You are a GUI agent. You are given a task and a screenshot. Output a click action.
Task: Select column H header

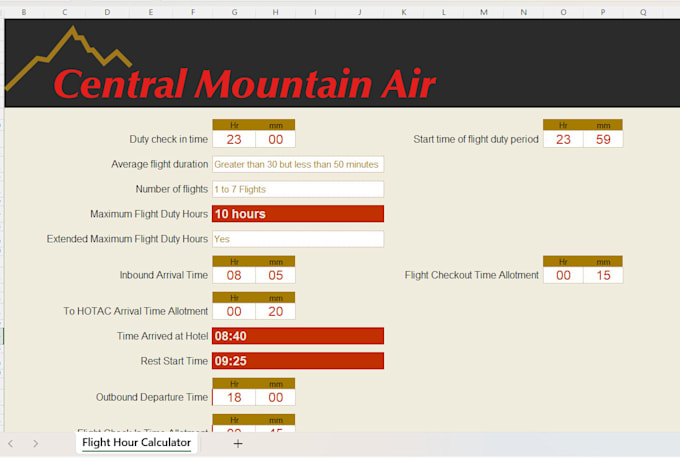275,12
